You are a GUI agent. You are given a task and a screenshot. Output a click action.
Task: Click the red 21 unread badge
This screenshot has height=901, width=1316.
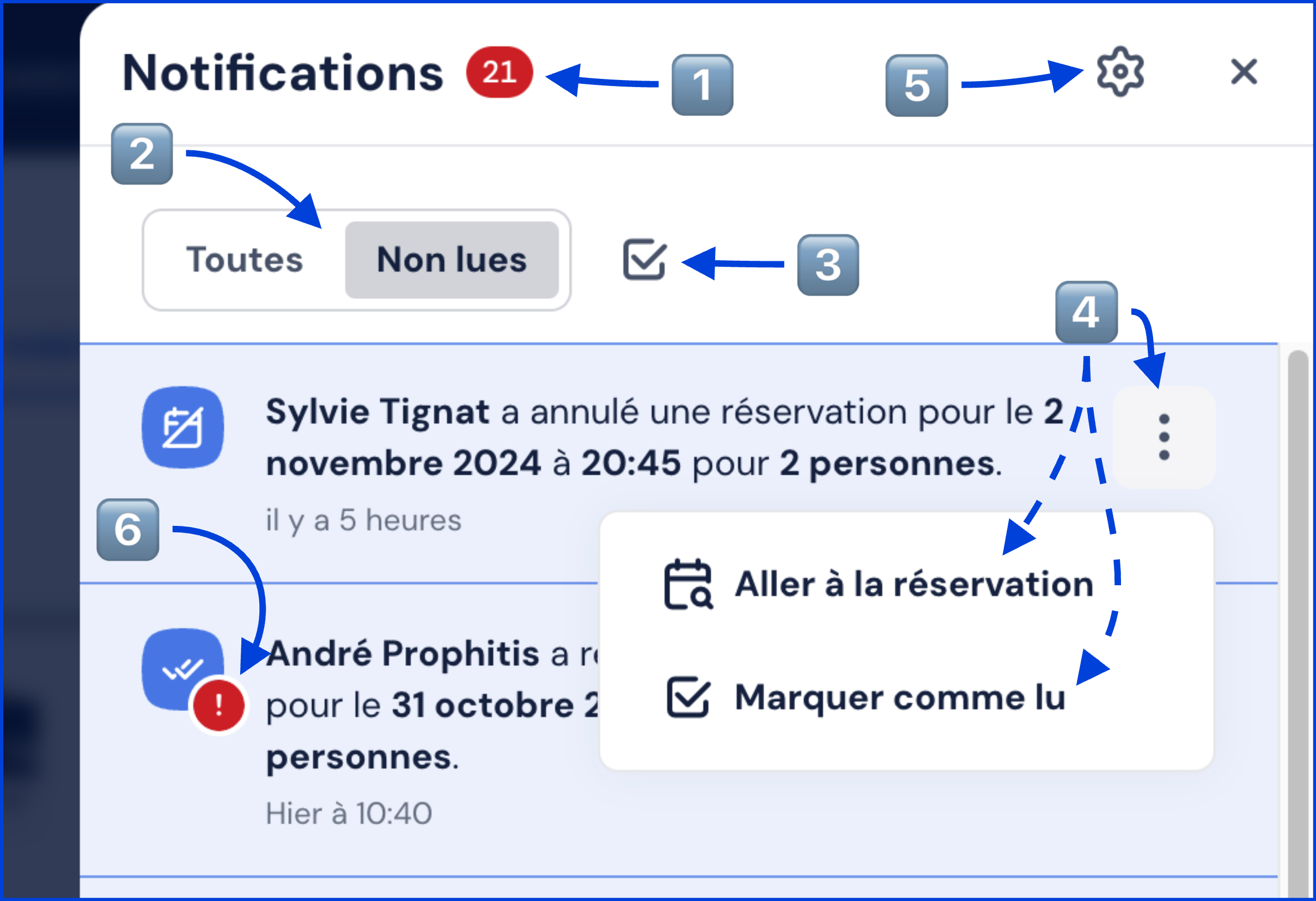pos(499,72)
